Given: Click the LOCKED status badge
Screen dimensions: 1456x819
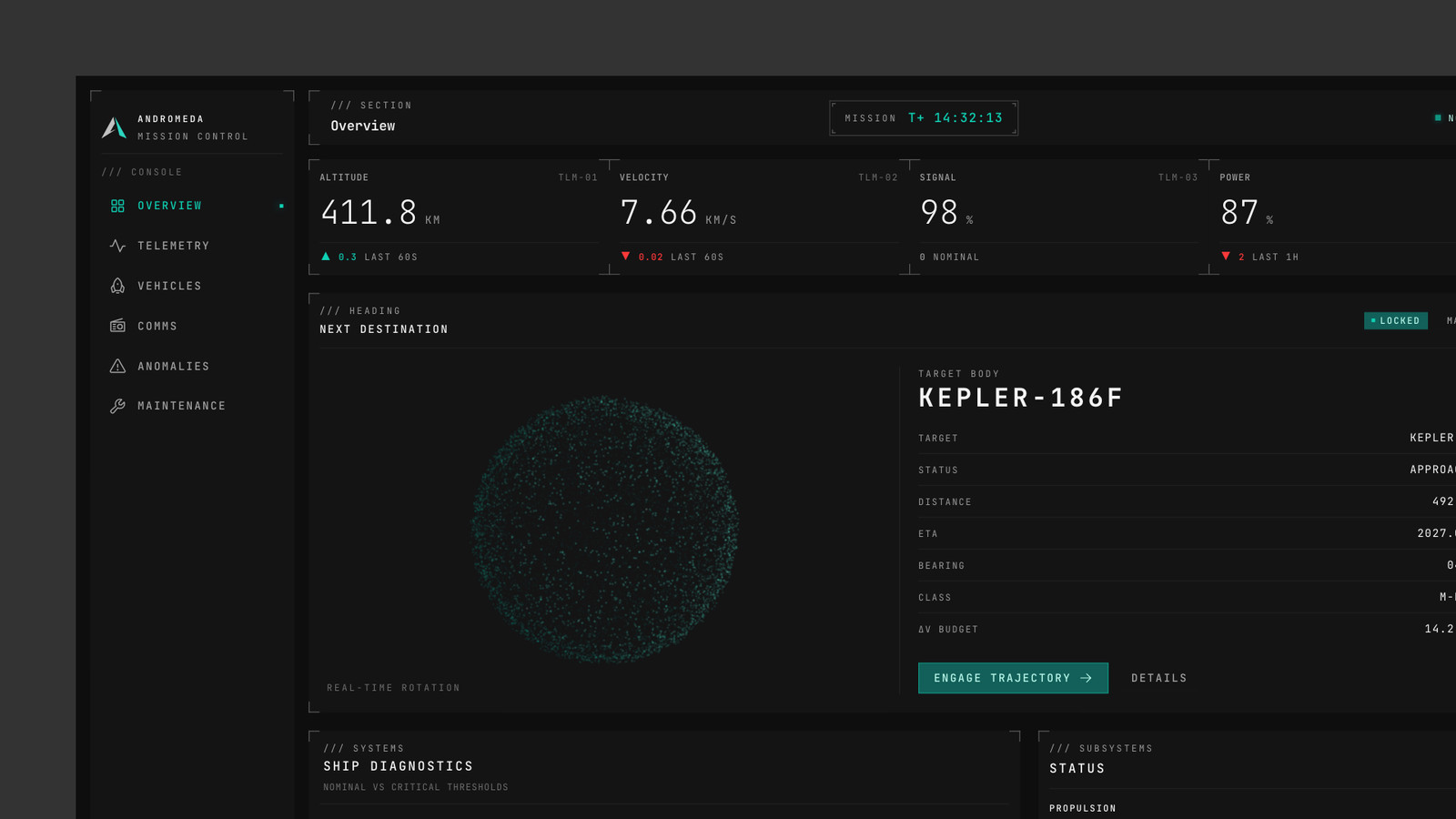Looking at the screenshot, I should pos(1396,320).
